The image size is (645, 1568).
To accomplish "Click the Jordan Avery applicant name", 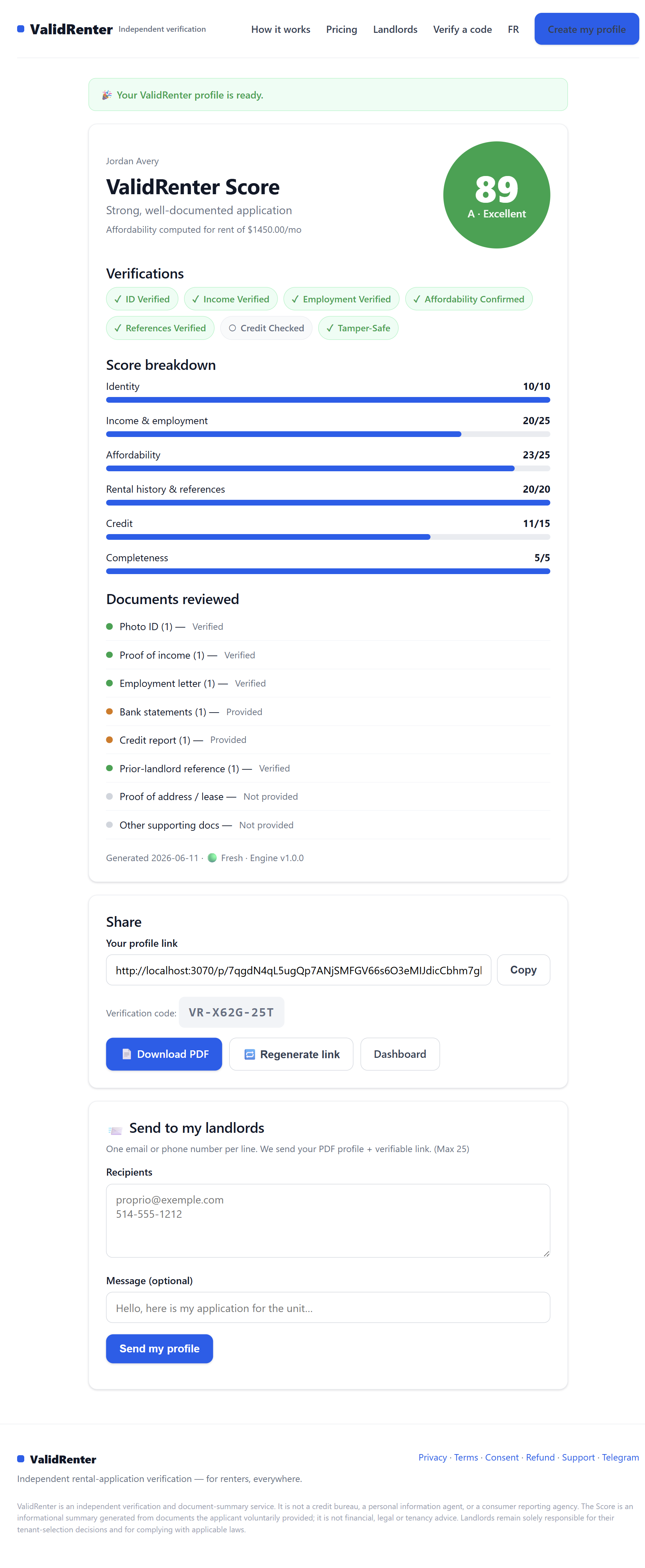I will pyautogui.click(x=132, y=161).
